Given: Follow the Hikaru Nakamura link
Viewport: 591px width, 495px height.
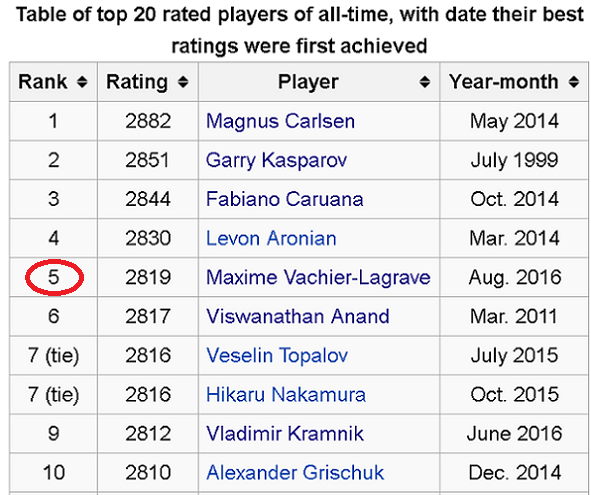Looking at the screenshot, I should 286,395.
